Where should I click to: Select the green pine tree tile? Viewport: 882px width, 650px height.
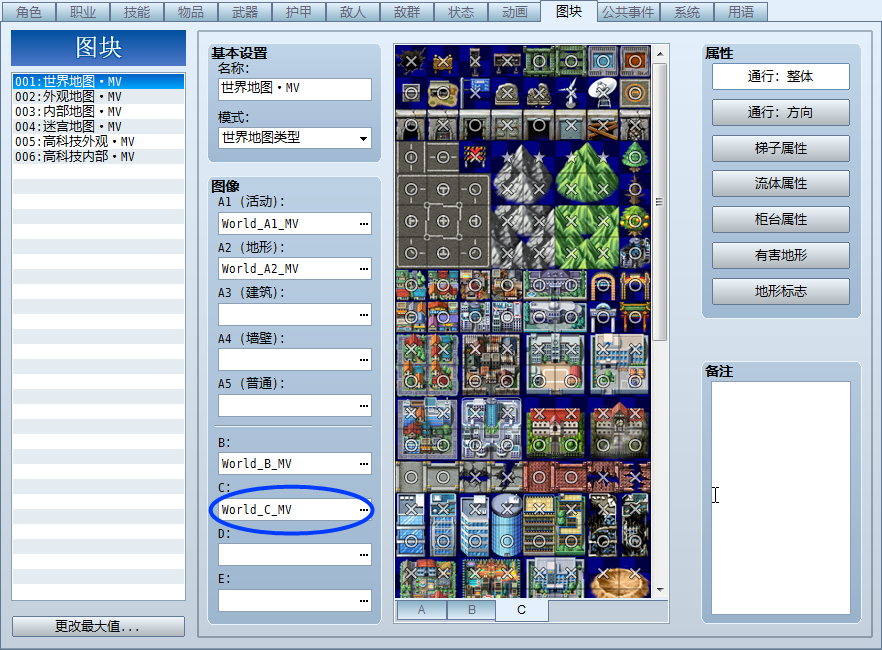(x=634, y=157)
